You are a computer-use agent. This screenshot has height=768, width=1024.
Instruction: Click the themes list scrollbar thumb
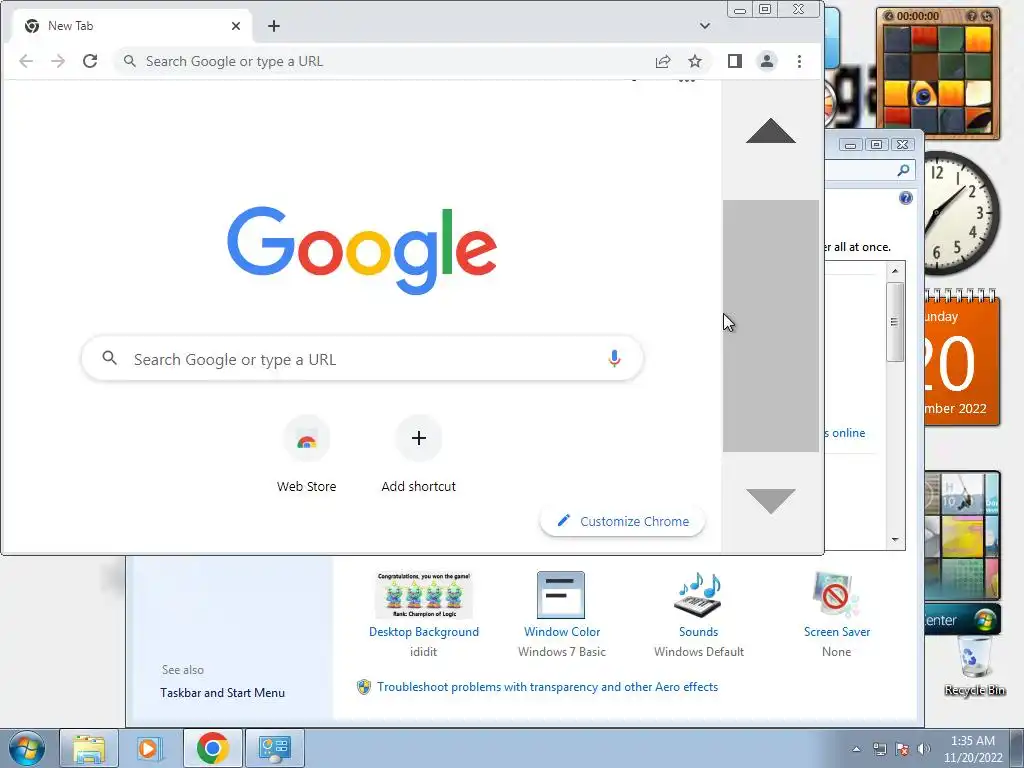pos(895,321)
